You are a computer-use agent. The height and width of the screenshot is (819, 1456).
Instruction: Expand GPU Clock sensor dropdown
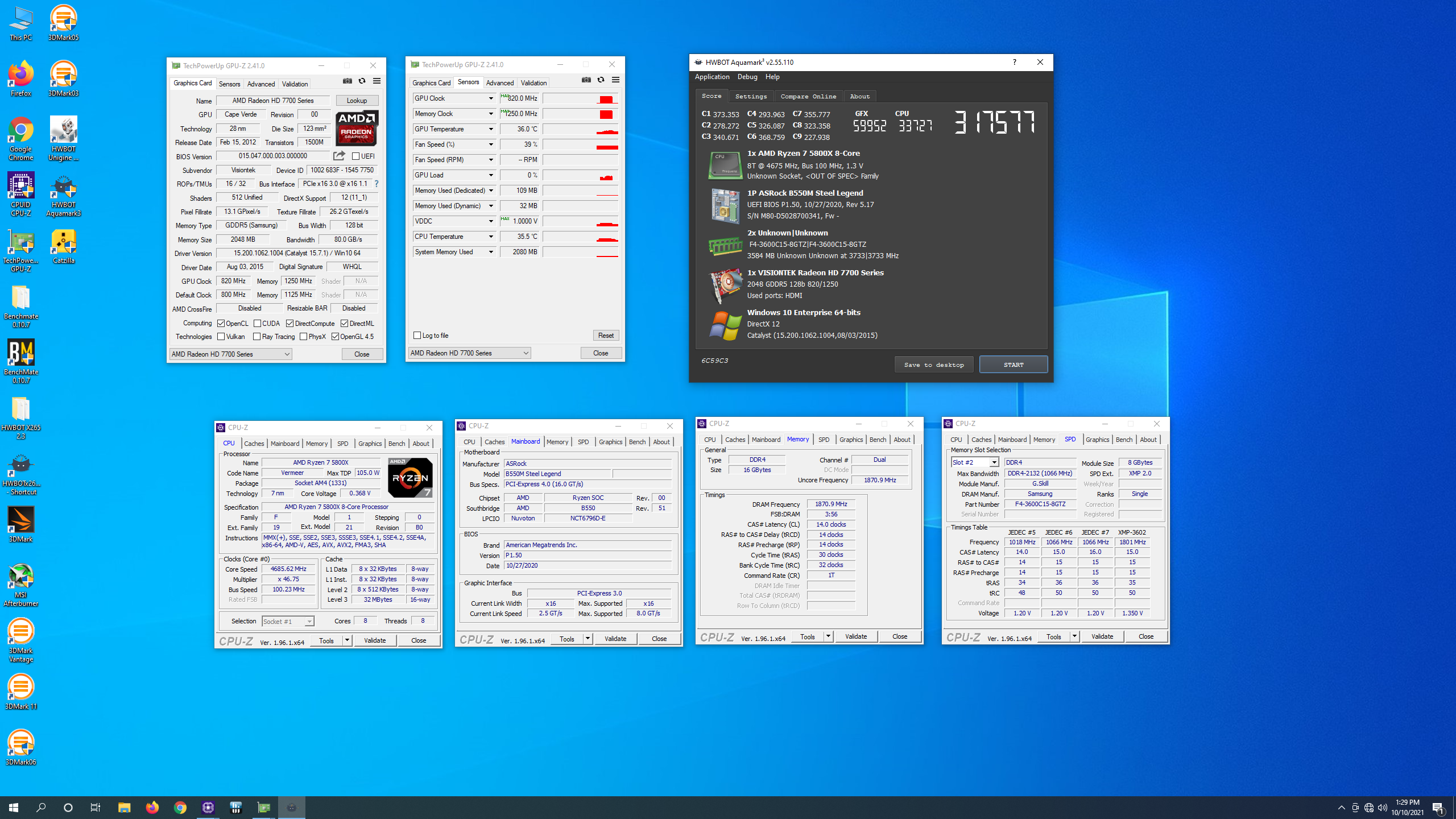[x=491, y=98]
